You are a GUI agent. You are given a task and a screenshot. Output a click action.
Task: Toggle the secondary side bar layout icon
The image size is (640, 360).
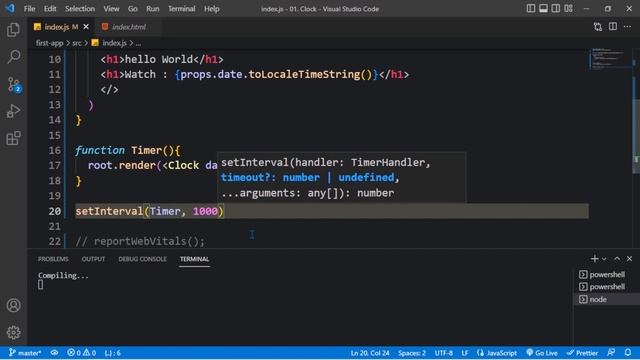[556, 9]
